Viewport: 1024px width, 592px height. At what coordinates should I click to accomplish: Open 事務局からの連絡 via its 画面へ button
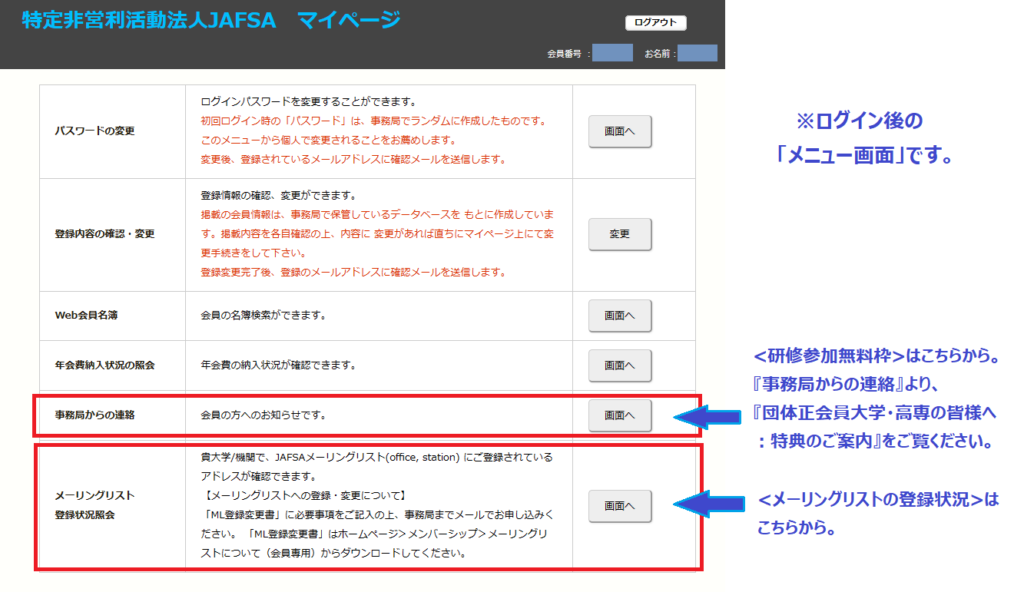619,415
